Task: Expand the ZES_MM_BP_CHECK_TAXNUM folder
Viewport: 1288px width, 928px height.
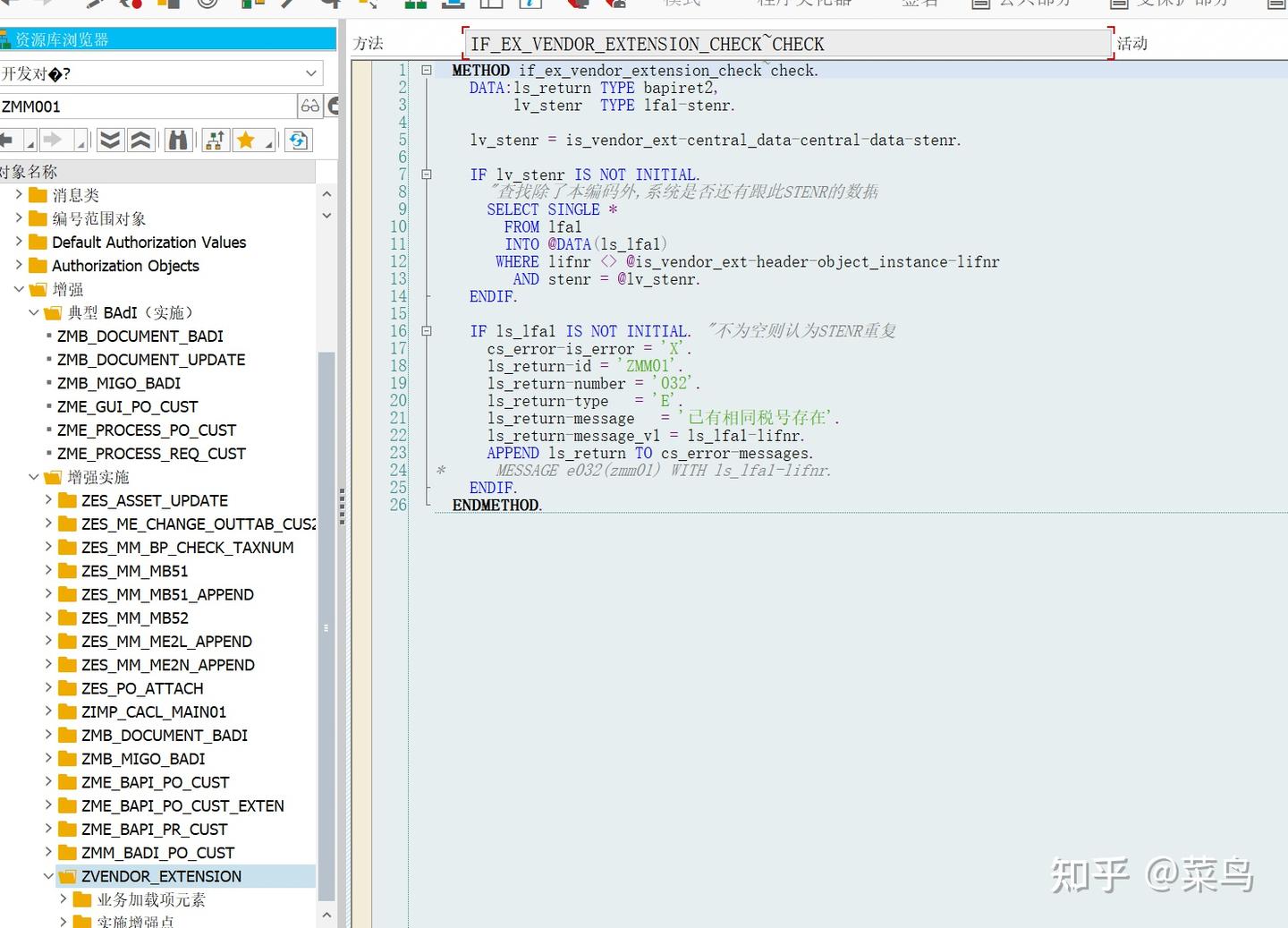Action: pyautogui.click(x=48, y=547)
